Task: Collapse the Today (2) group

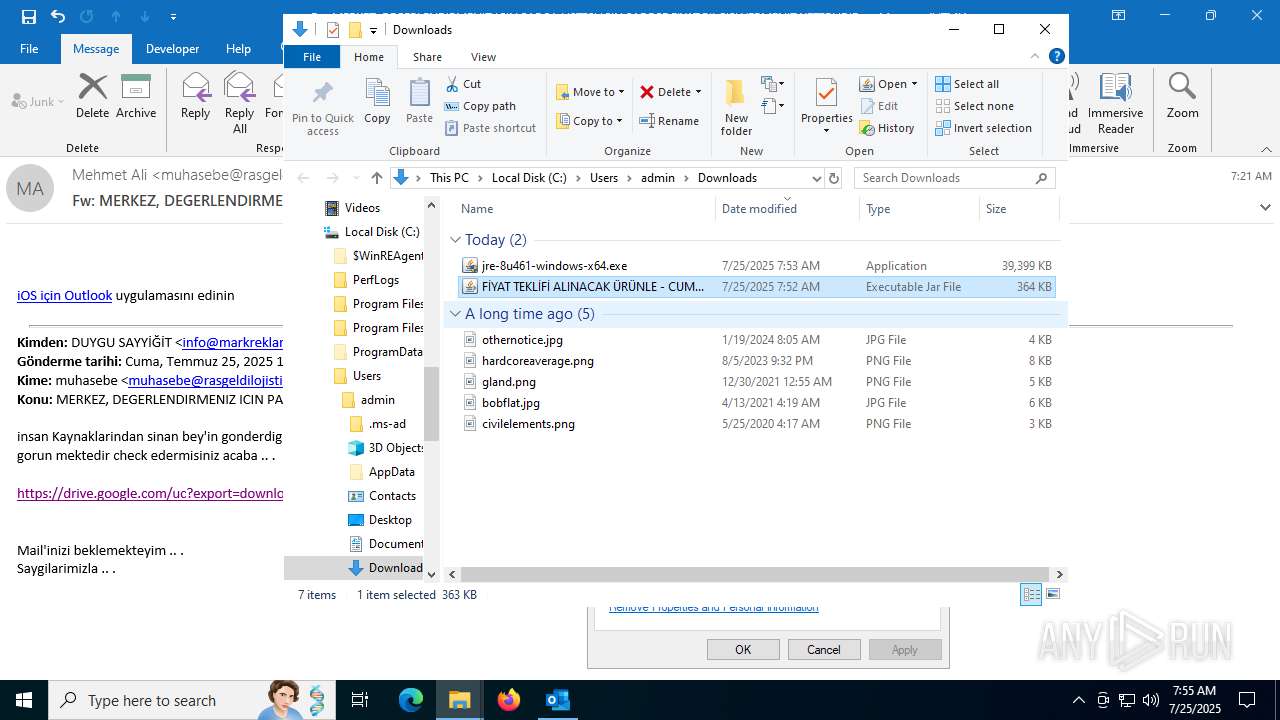Action: tap(455, 240)
